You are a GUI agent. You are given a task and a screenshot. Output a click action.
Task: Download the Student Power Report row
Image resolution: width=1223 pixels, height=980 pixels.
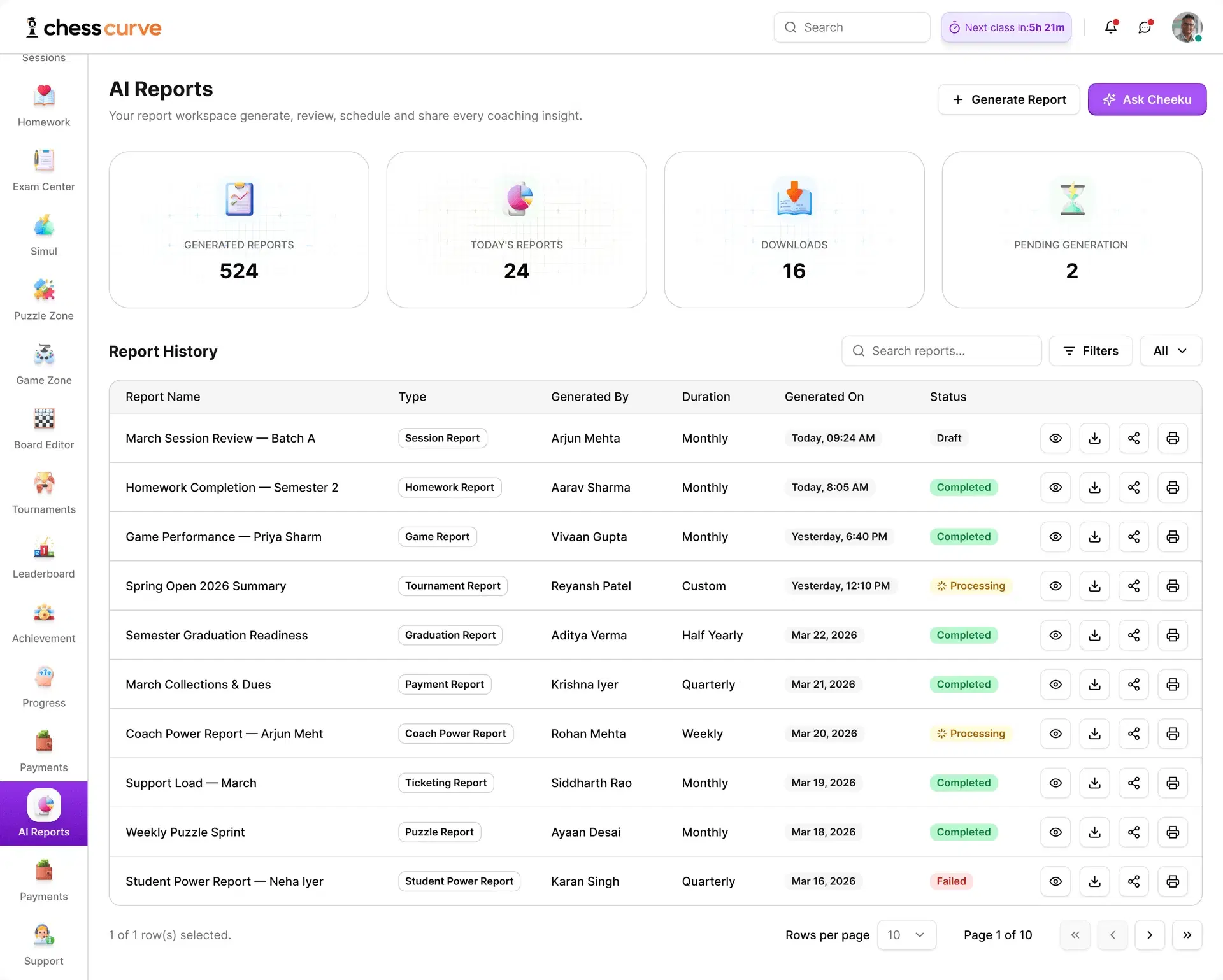pyautogui.click(x=1094, y=881)
